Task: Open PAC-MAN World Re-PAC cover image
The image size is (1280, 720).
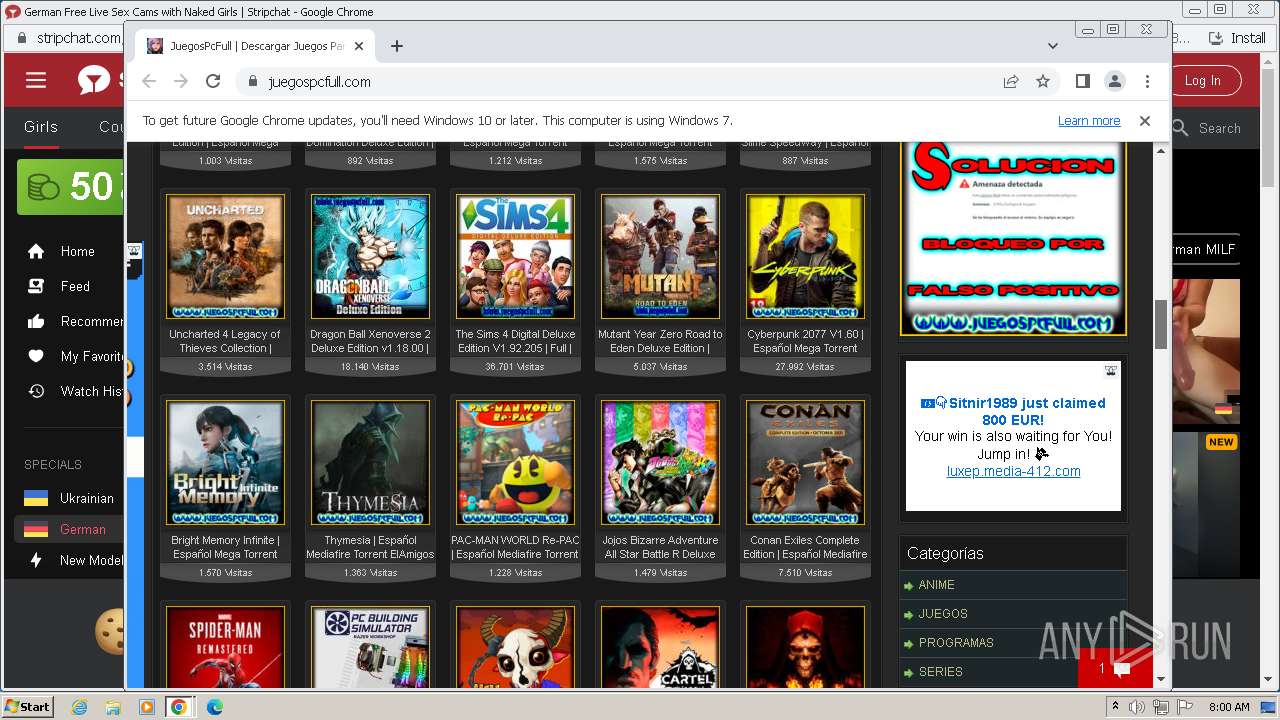Action: (515, 463)
